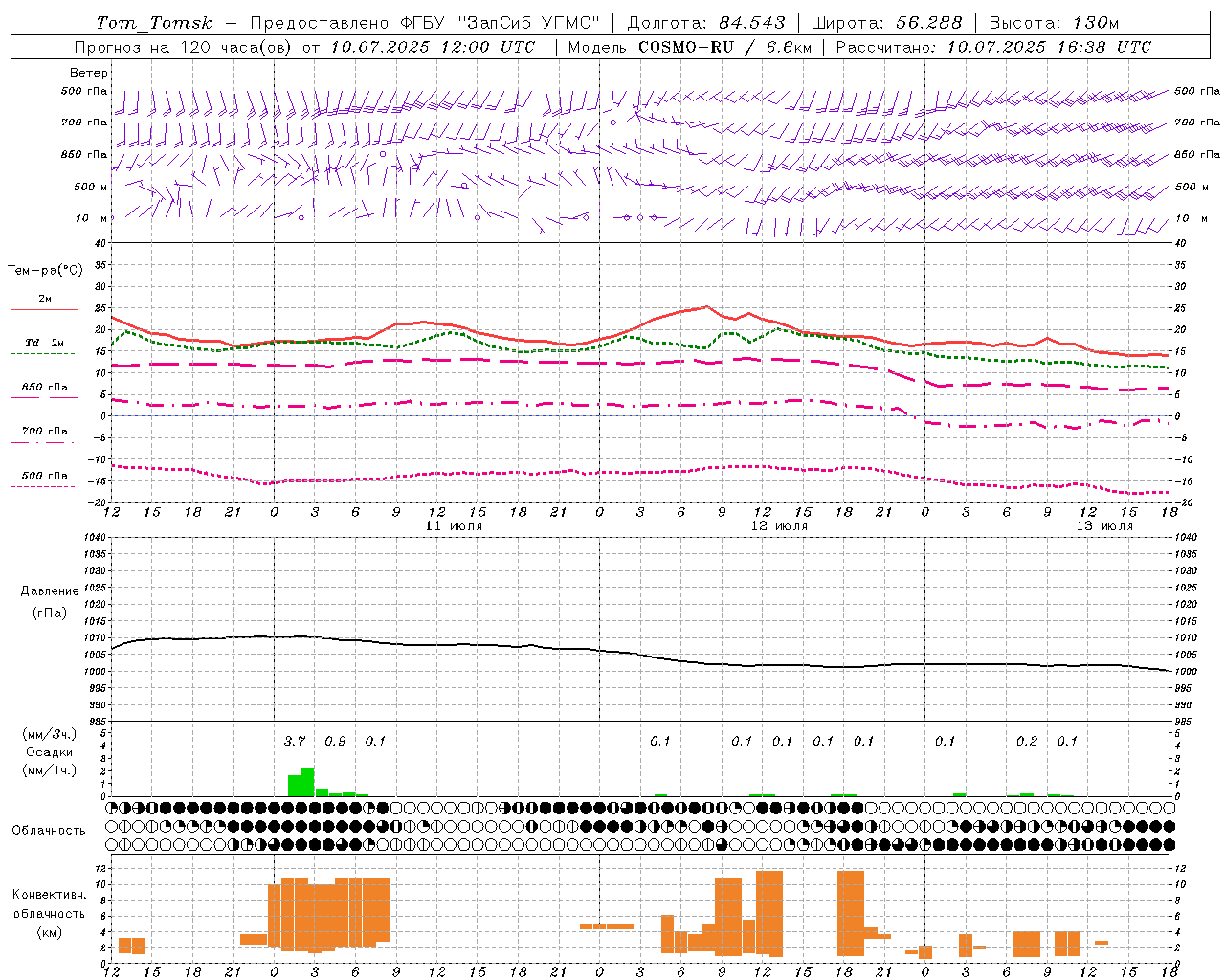The height and width of the screenshot is (980, 1225).
Task: Click the 'Конвективн.' convective cloud label
Action: point(49,895)
